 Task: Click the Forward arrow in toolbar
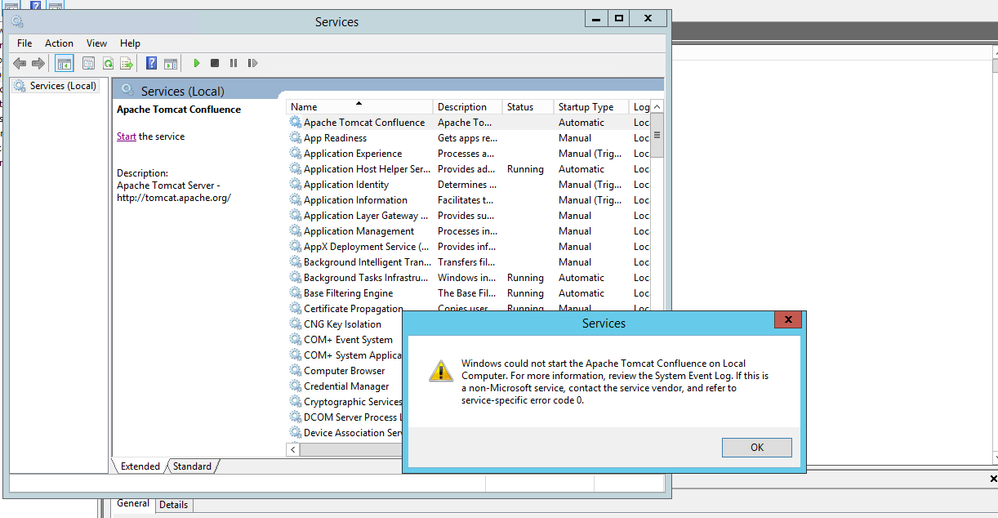(x=38, y=63)
